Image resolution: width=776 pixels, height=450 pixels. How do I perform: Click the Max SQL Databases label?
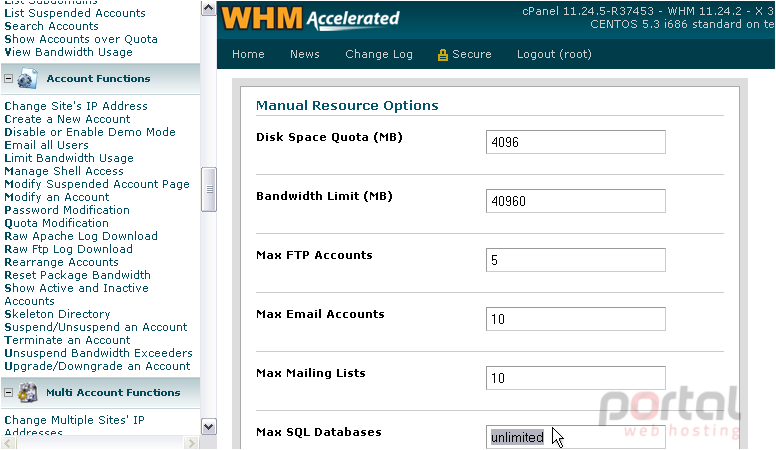click(319, 432)
